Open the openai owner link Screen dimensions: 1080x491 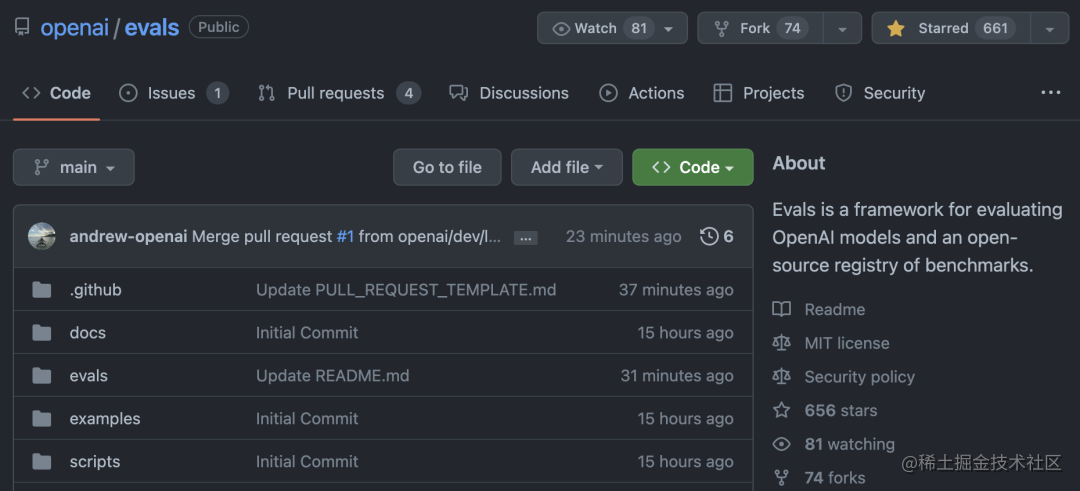[74, 28]
